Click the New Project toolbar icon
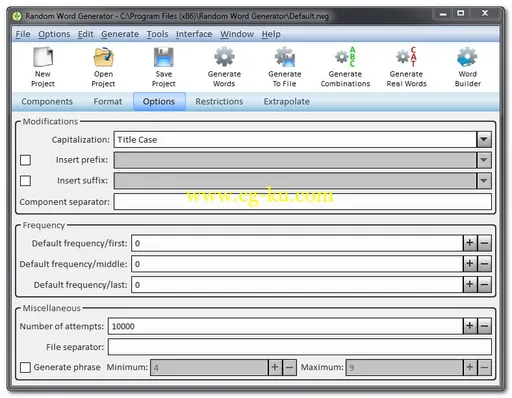 pos(43,57)
